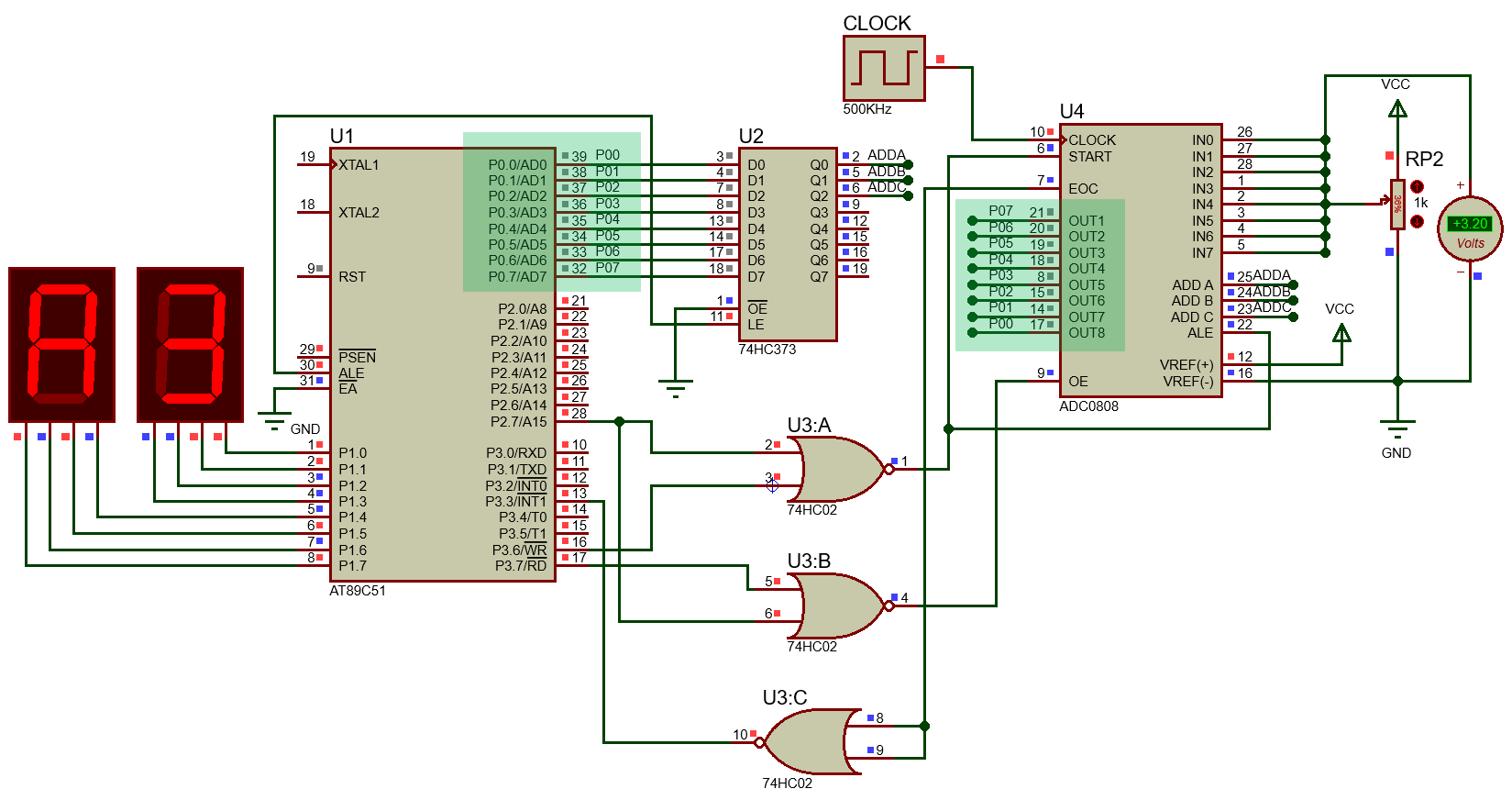Viewport: 1512px width, 800px height.
Task: Click the XTAL1 pin of U1
Action: (358, 165)
